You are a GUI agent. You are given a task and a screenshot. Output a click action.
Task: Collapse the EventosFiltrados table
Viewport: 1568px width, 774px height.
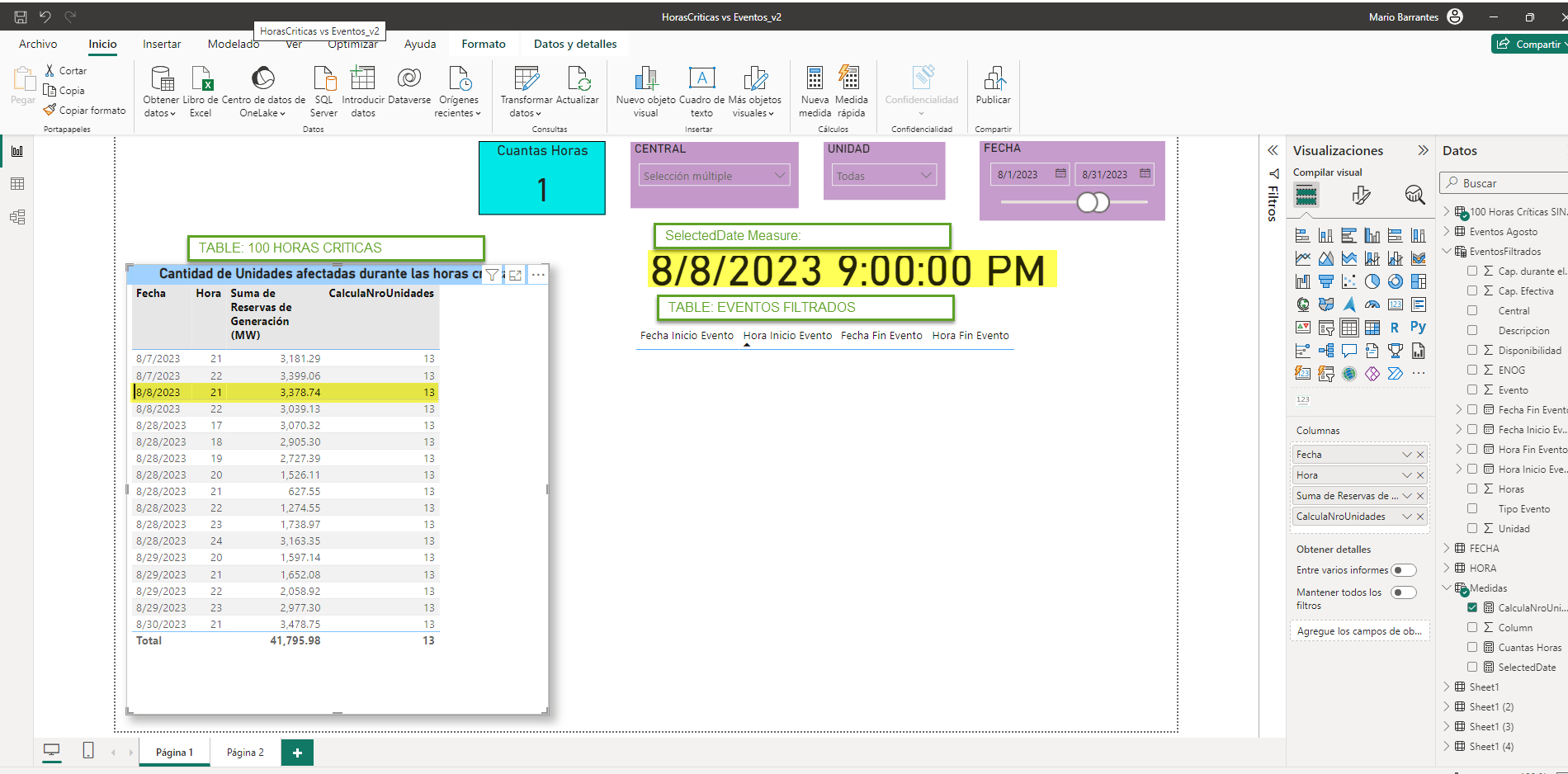pos(1447,251)
